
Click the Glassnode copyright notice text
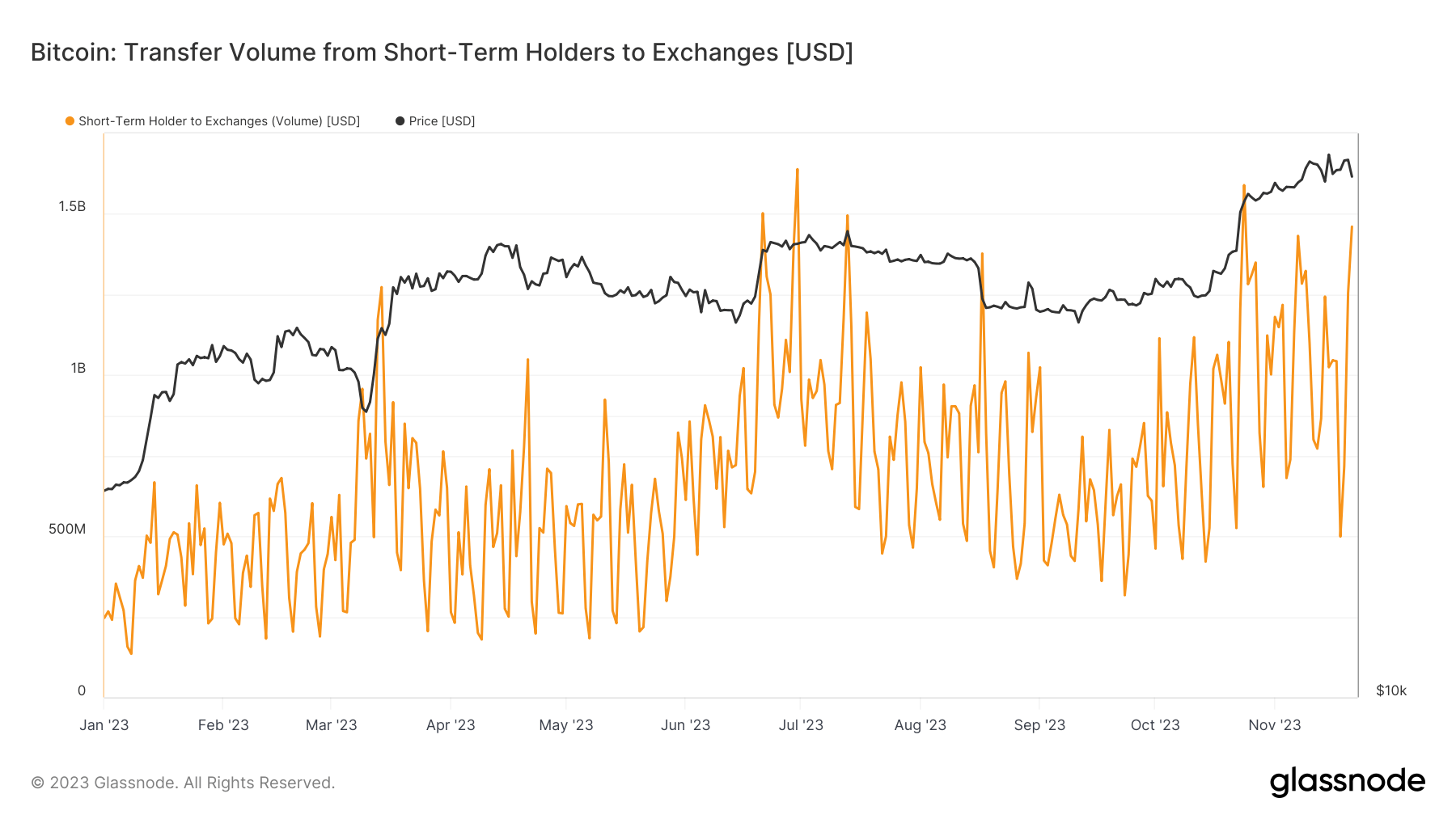point(183,783)
